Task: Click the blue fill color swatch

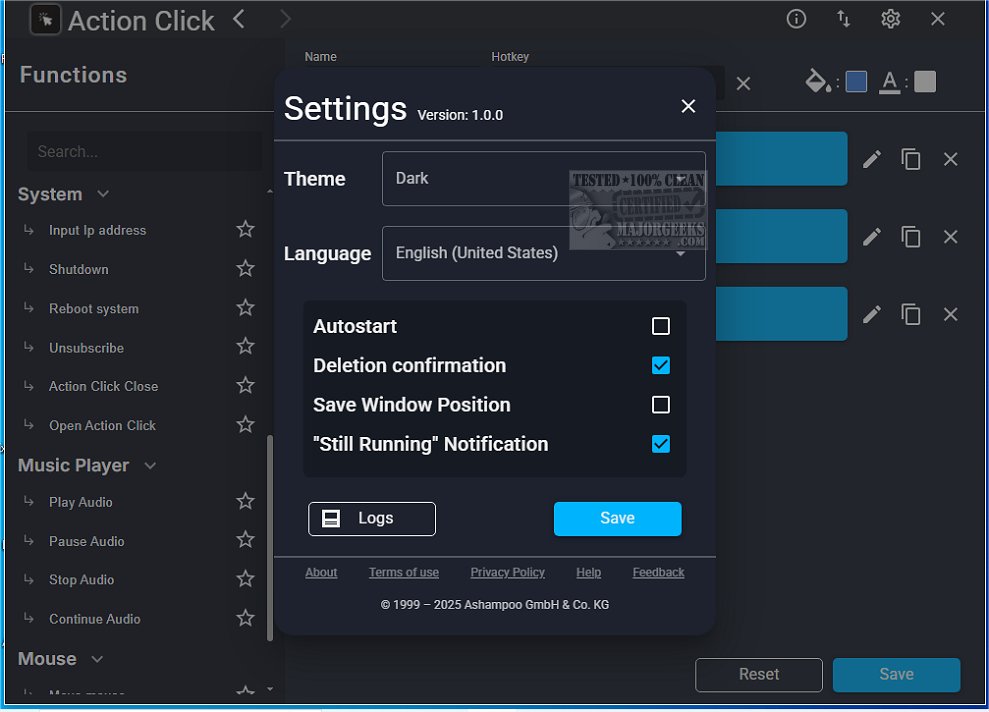Action: [x=856, y=82]
